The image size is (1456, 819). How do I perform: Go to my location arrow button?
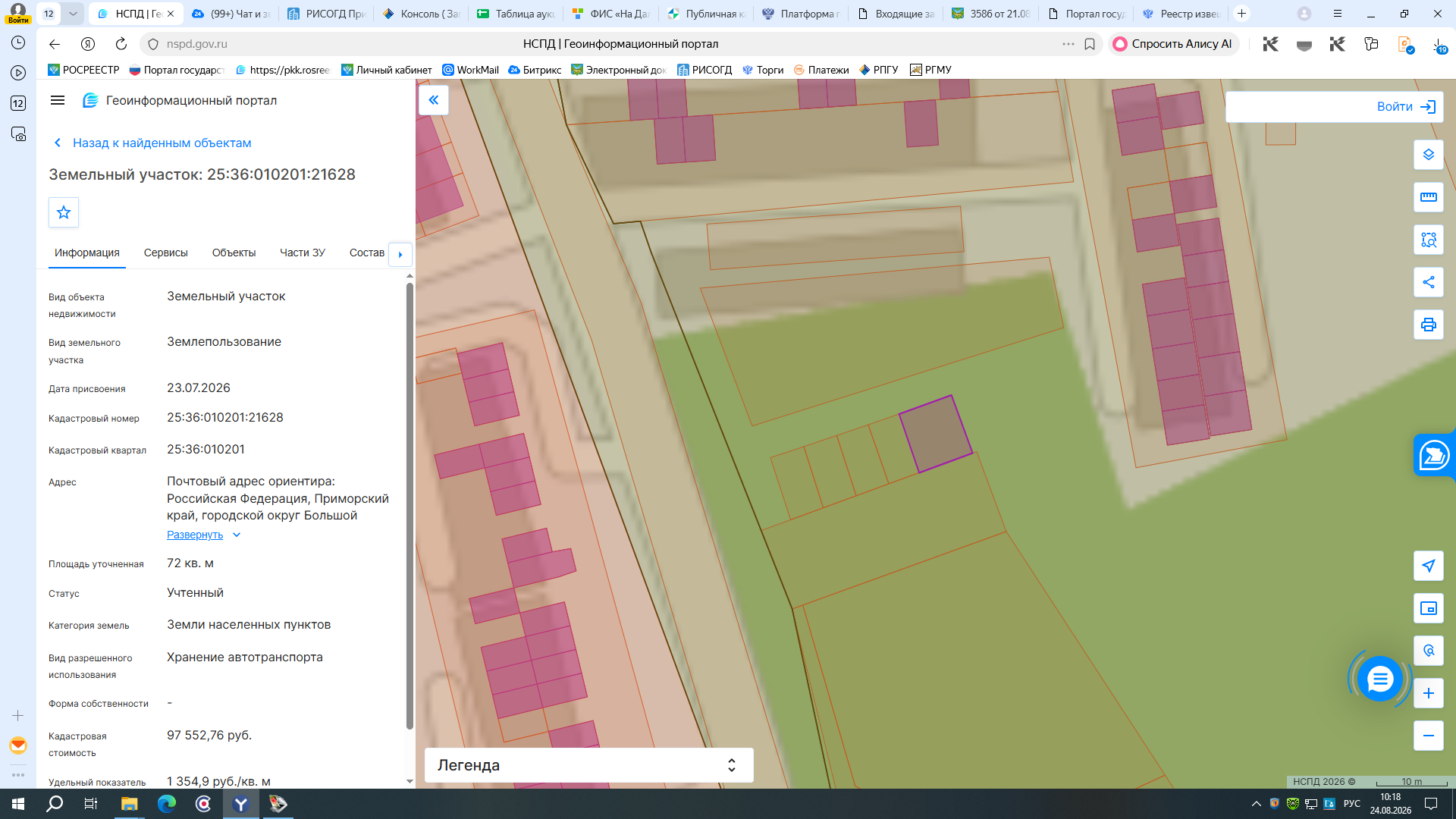click(x=1429, y=566)
